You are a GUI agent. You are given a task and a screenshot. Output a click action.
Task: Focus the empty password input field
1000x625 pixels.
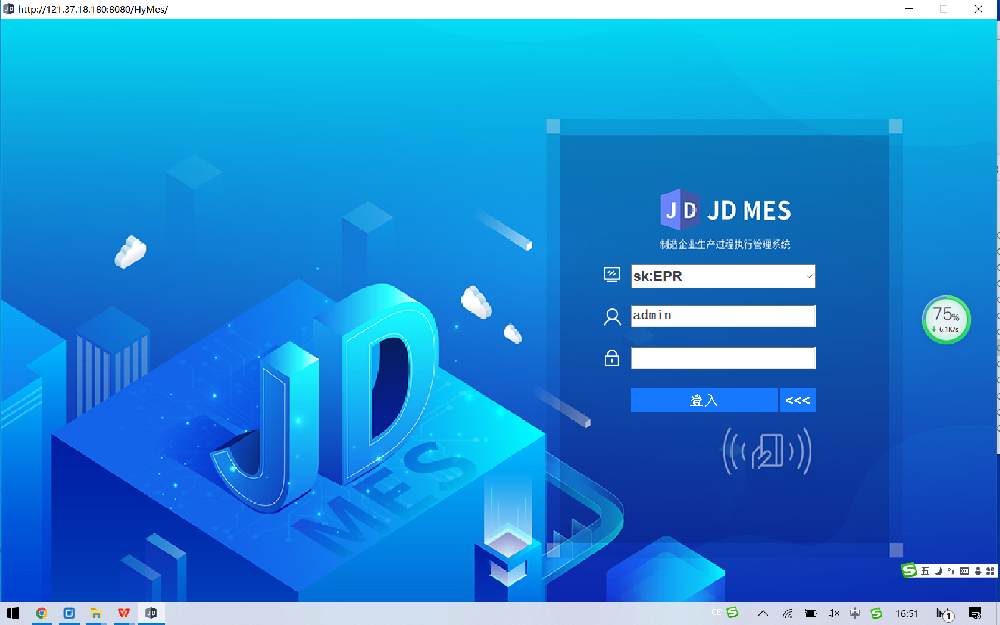[723, 358]
